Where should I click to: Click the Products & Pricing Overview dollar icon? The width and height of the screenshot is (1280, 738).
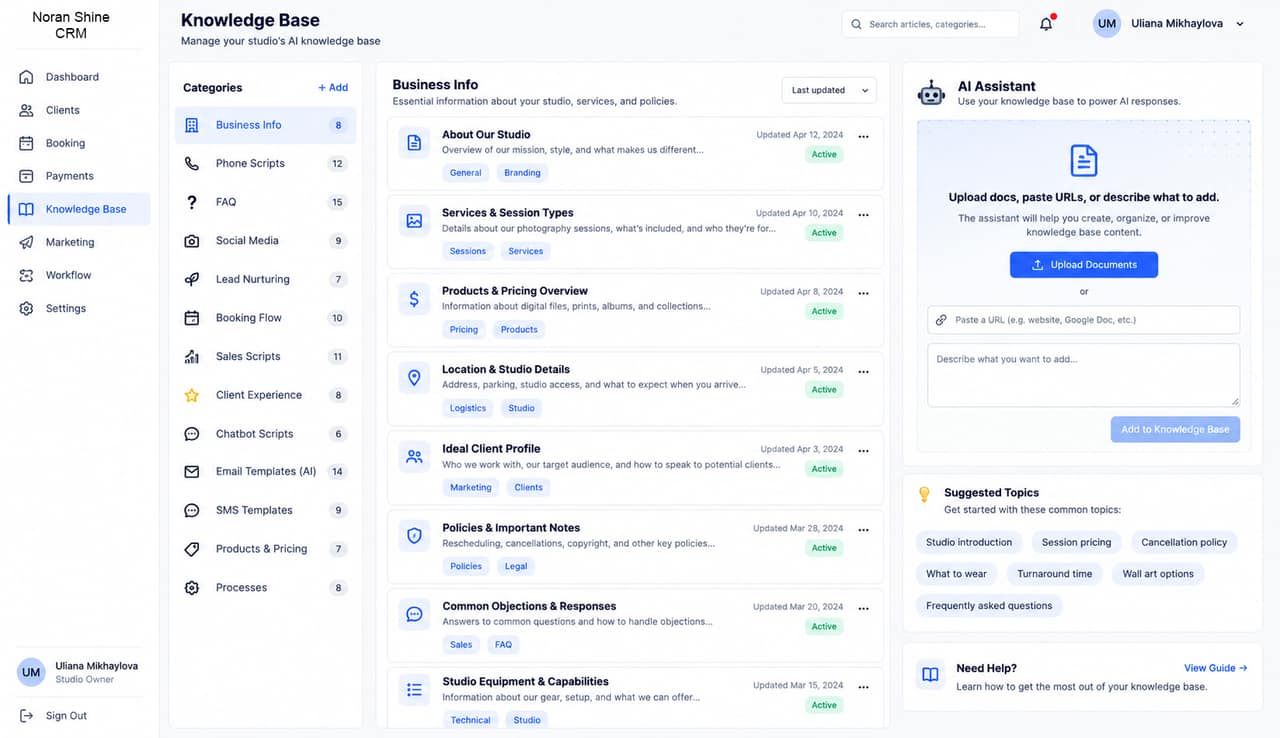tap(414, 299)
